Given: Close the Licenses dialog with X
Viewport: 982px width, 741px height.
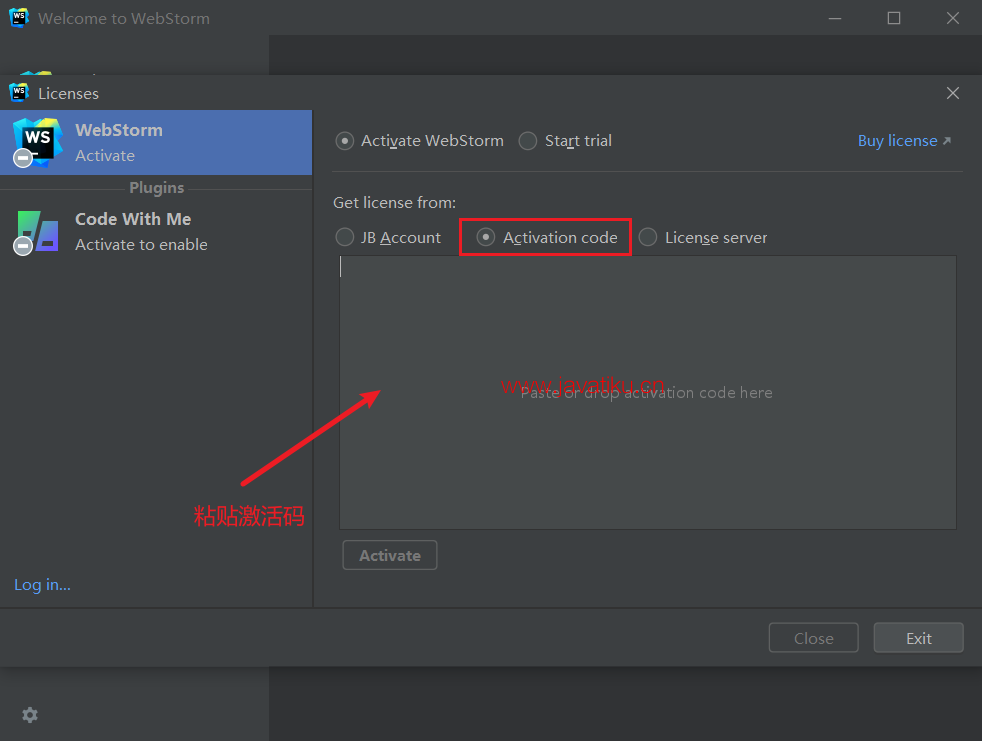Looking at the screenshot, I should 953,93.
